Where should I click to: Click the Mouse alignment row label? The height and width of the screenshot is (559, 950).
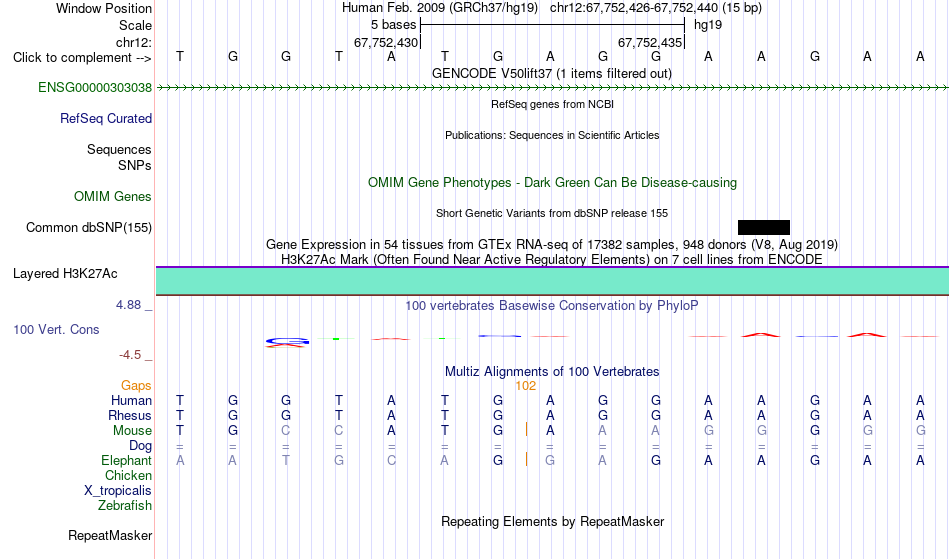click(132, 431)
